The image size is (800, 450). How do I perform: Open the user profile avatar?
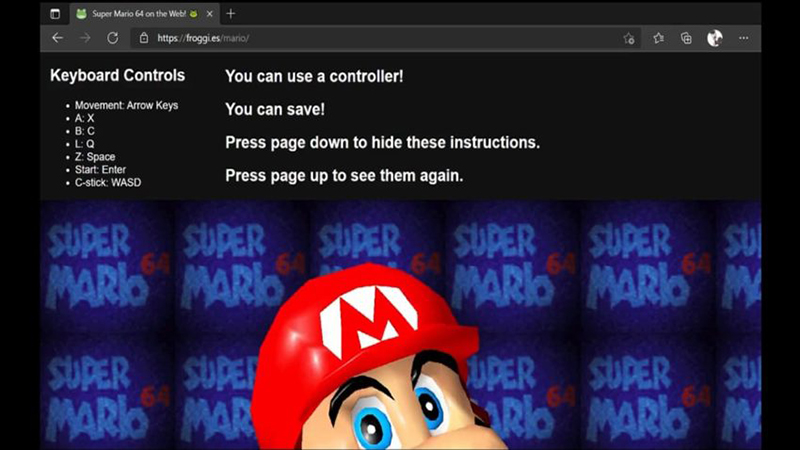715,38
